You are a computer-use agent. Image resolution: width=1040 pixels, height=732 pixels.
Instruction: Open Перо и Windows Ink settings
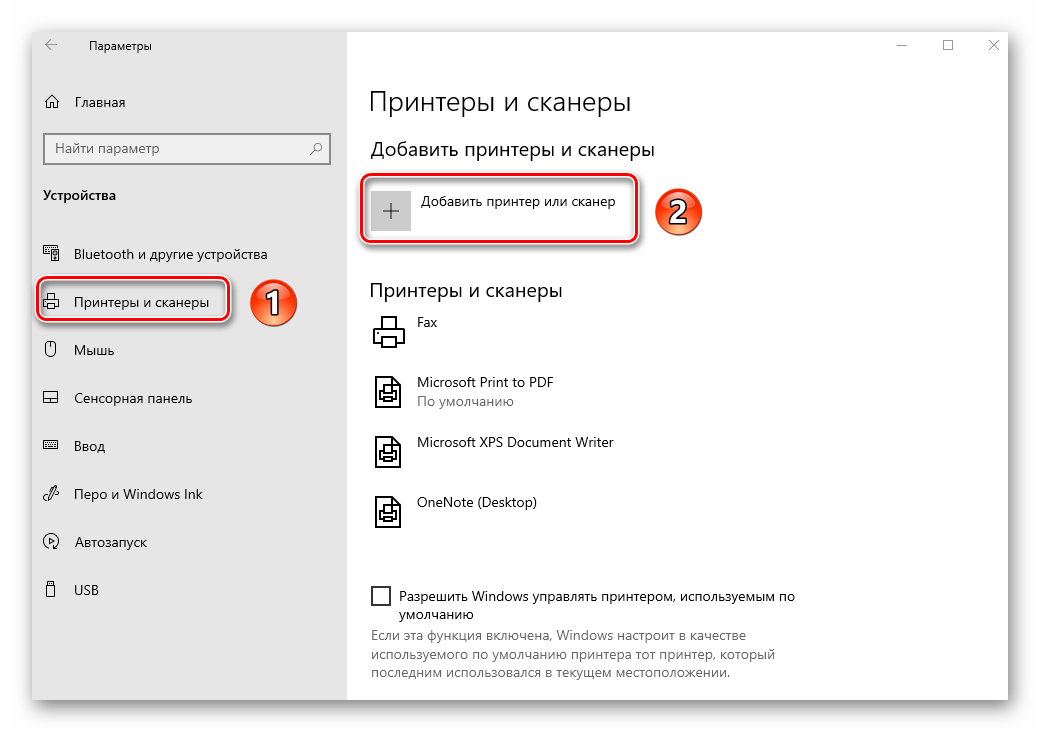tap(138, 494)
